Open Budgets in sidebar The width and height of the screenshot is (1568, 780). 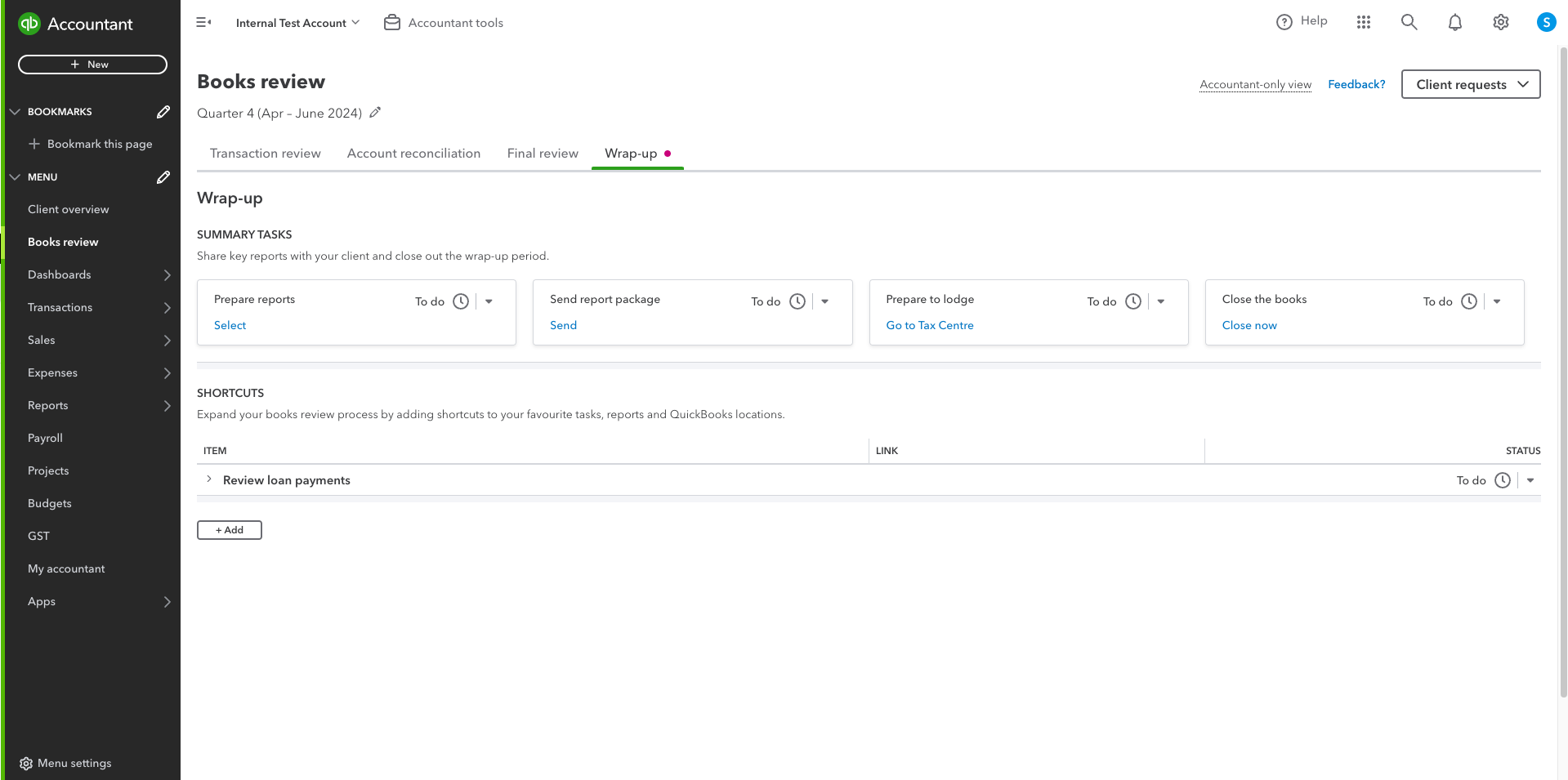pyautogui.click(x=50, y=503)
